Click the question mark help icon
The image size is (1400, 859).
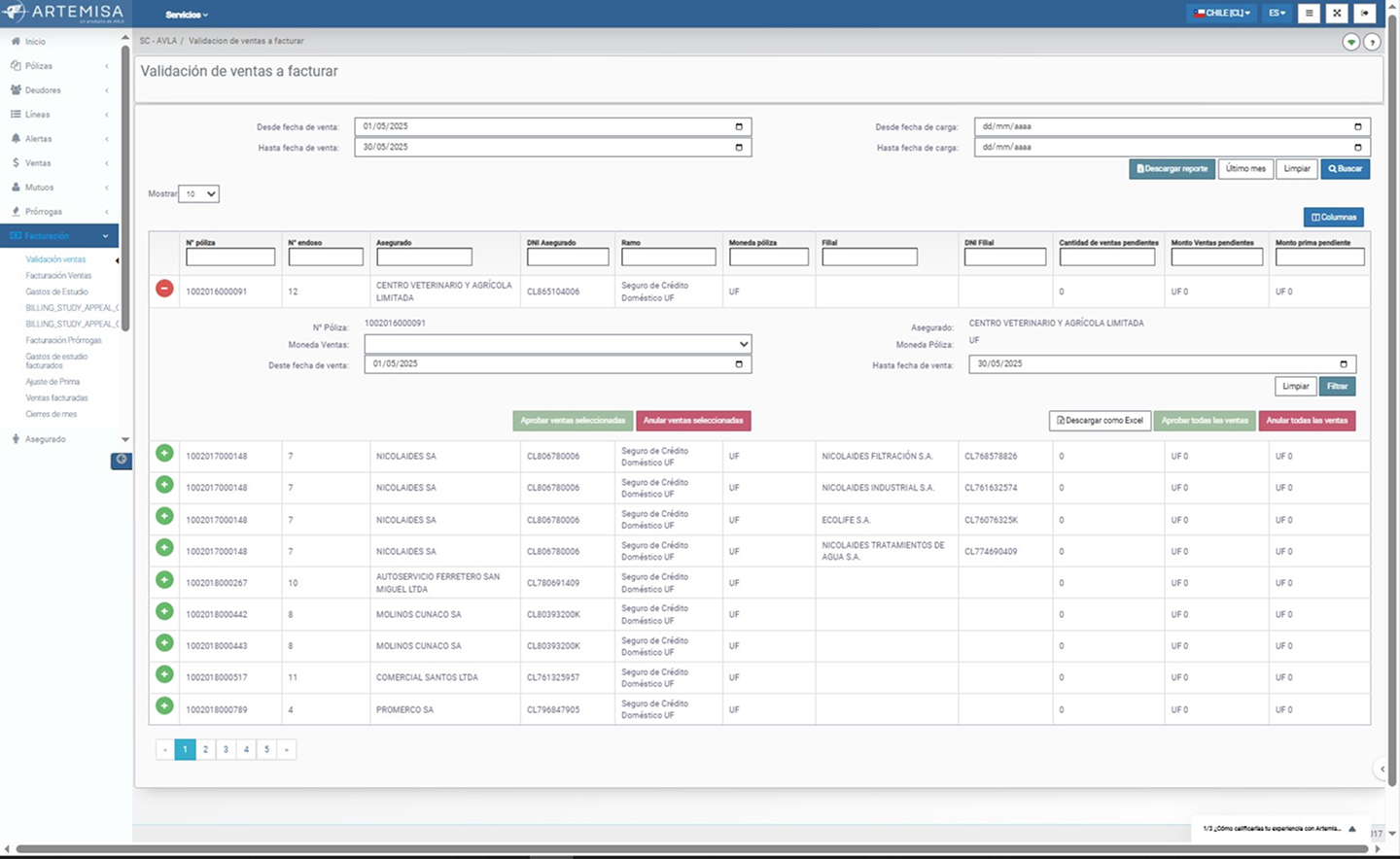(1372, 42)
